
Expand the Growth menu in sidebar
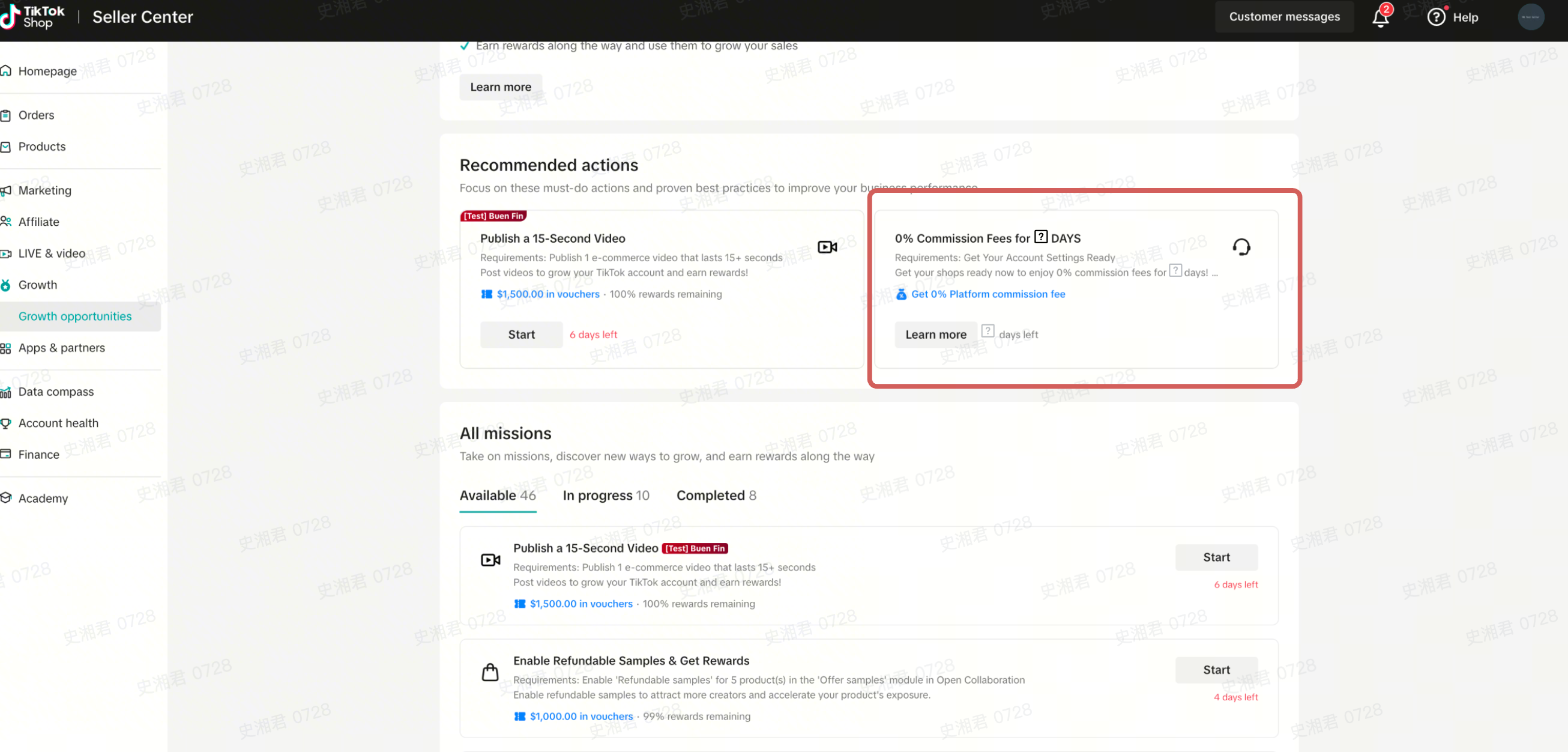pos(38,284)
